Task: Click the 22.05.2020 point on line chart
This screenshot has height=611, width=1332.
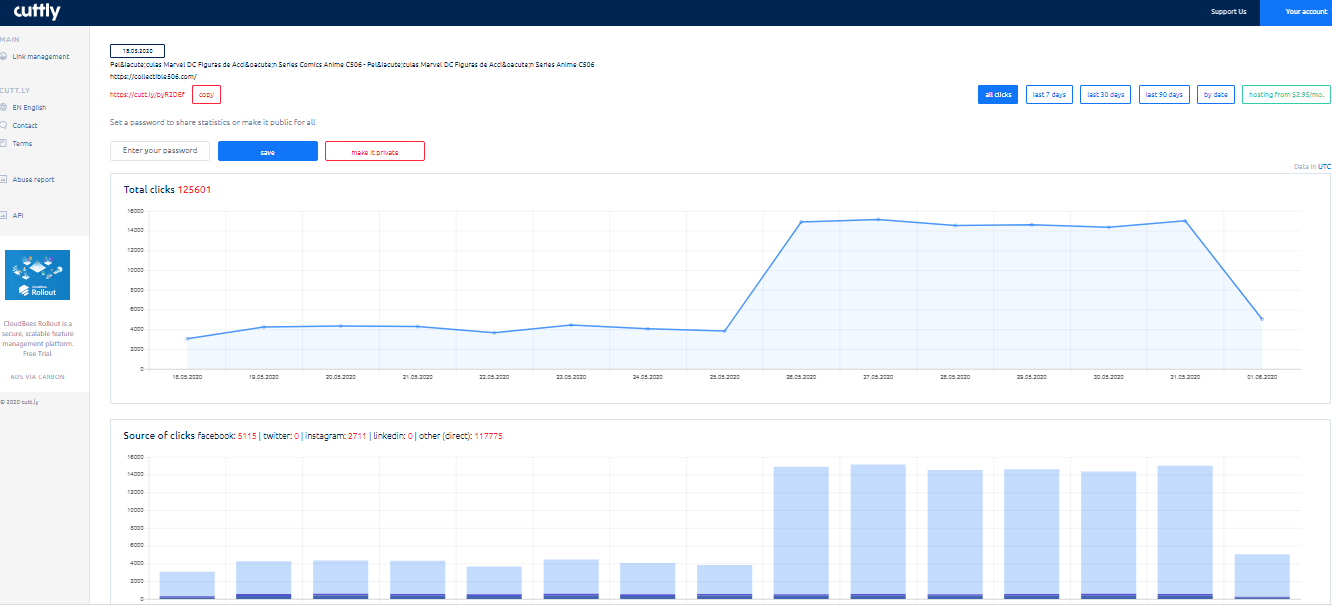Action: click(494, 333)
